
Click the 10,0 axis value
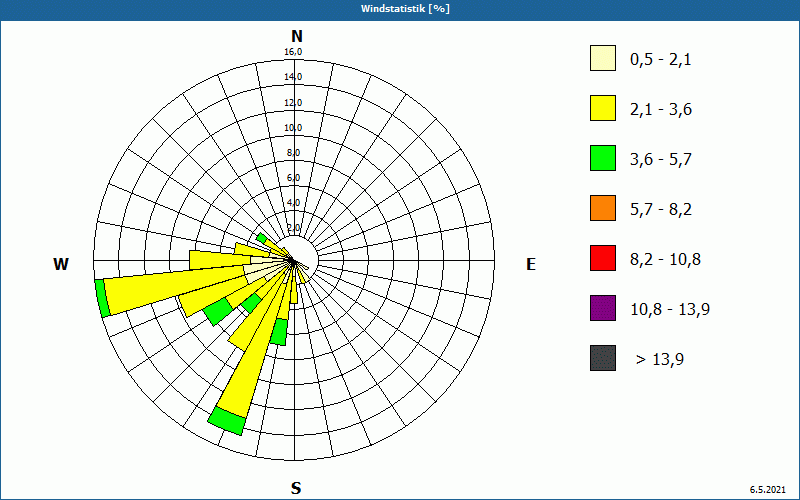(x=293, y=128)
